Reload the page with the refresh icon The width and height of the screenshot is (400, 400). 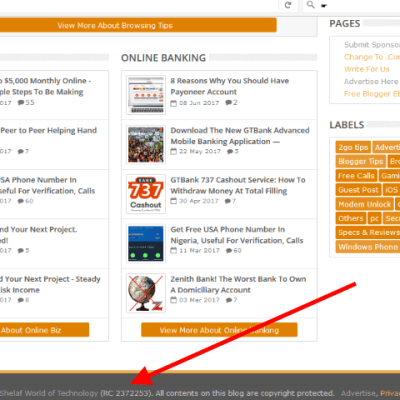288,5
